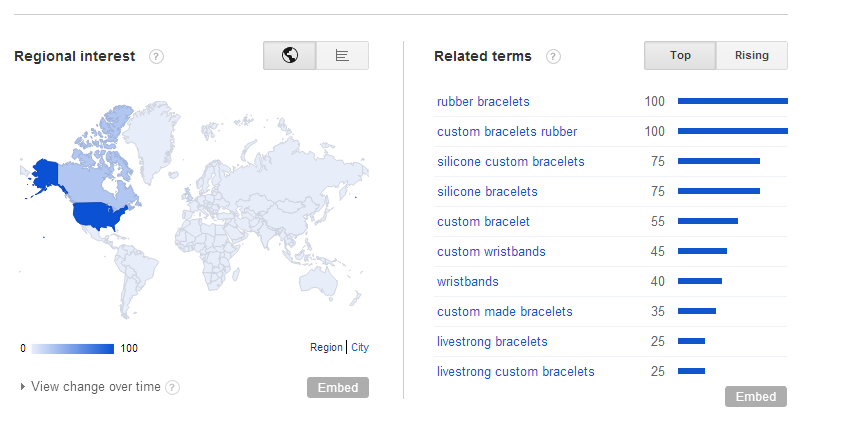The height and width of the screenshot is (425, 844).
Task: Select the Top related terms toggle
Action: click(680, 55)
